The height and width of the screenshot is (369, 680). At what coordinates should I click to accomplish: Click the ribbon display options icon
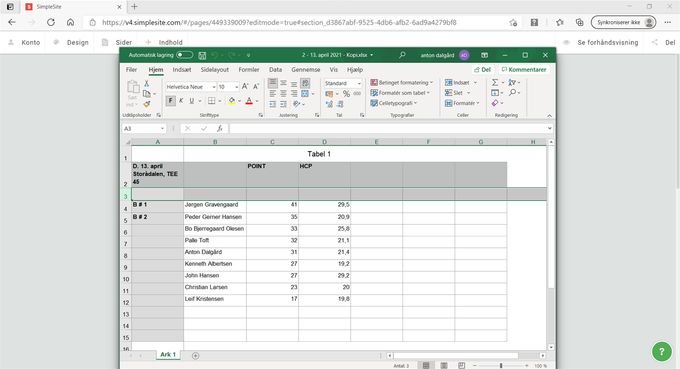(x=484, y=55)
